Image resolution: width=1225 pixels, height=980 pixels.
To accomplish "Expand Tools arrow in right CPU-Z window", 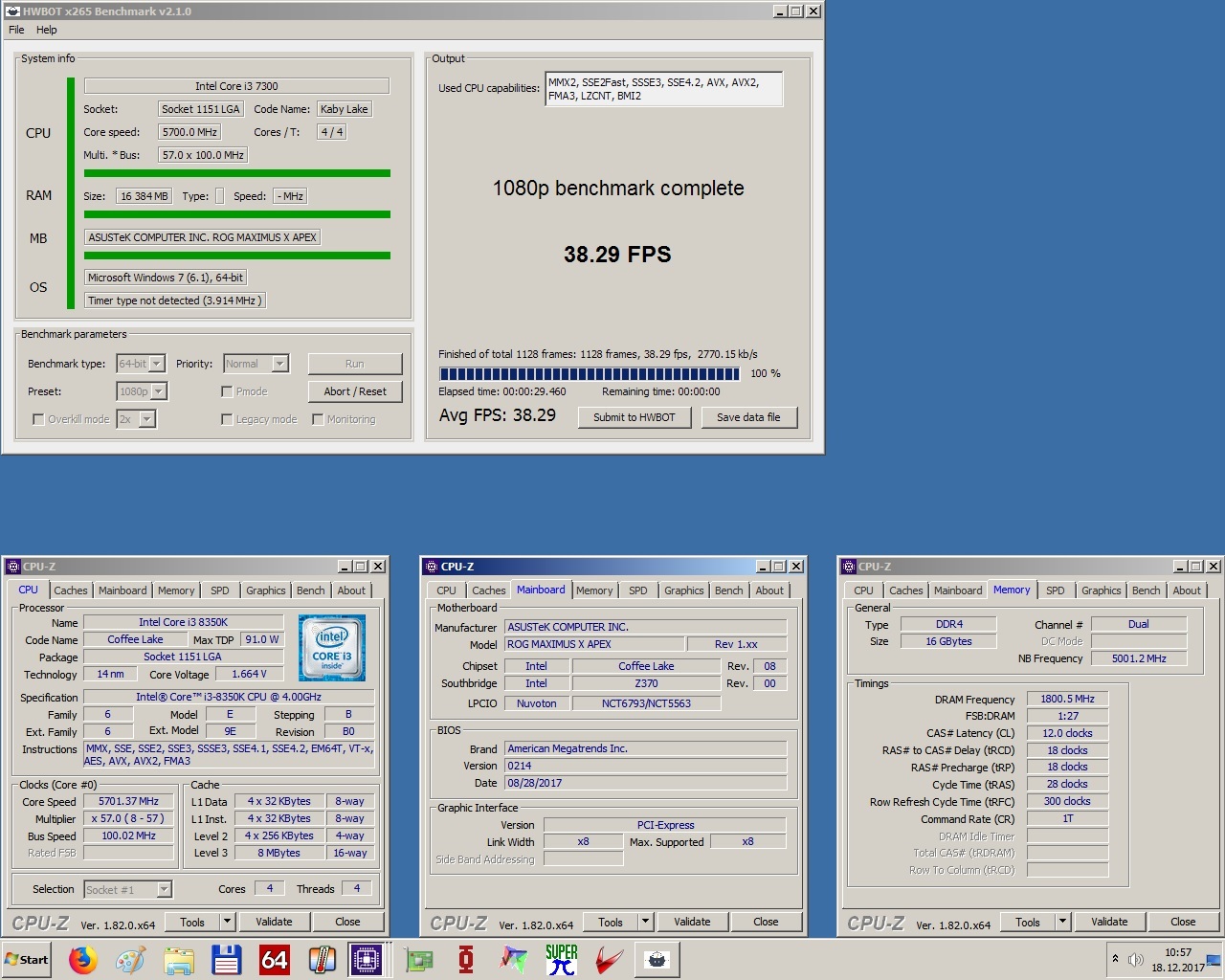I will (1063, 922).
